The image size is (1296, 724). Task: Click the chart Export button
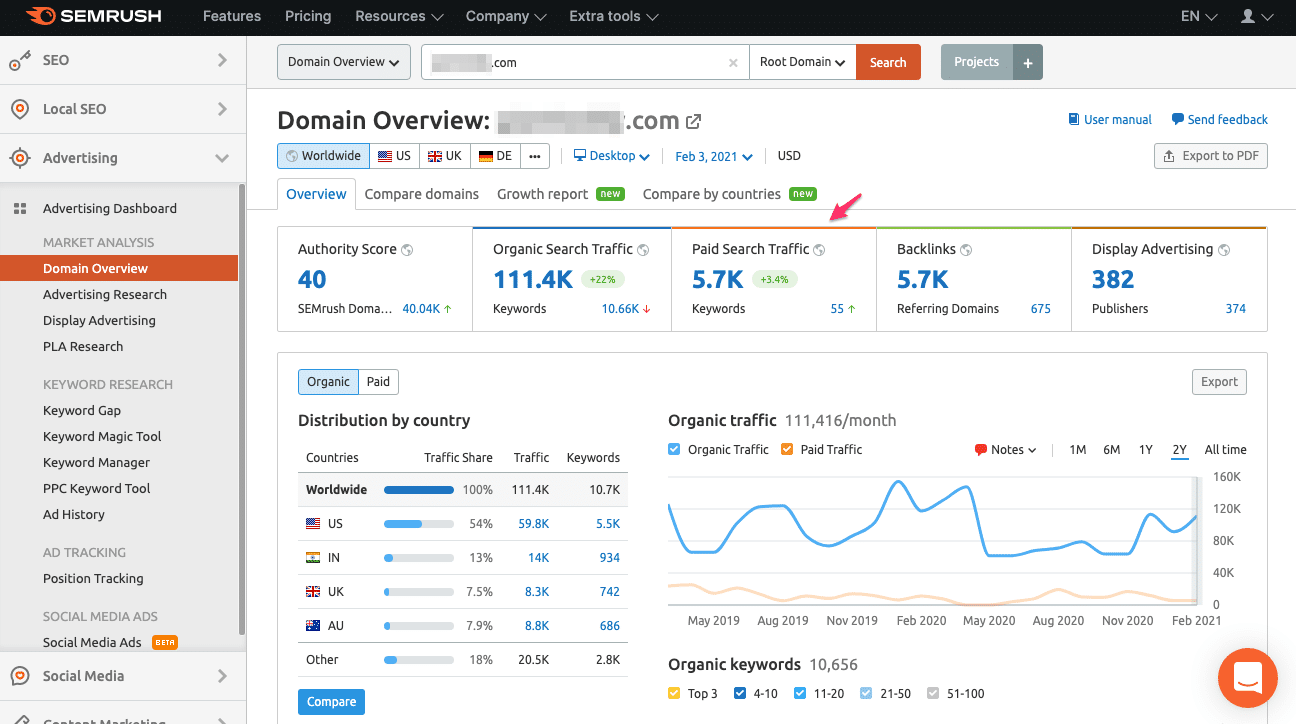point(1220,382)
